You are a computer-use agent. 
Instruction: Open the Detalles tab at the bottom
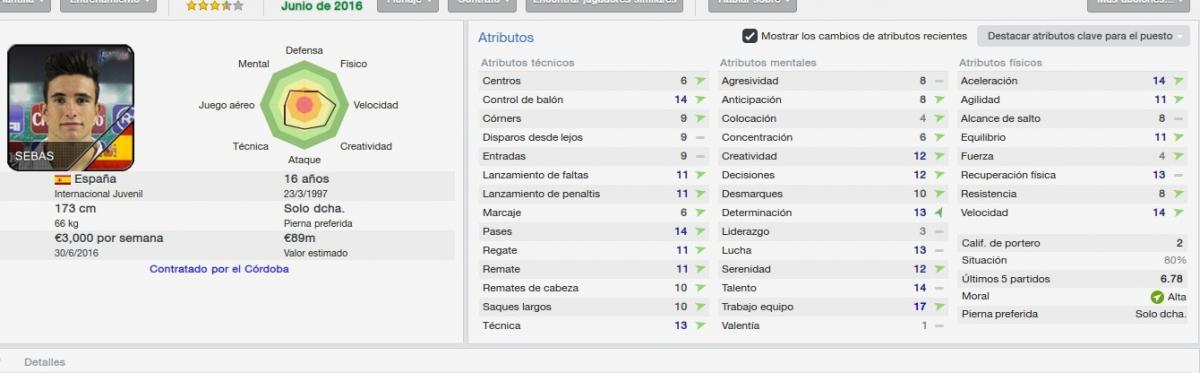click(x=45, y=362)
